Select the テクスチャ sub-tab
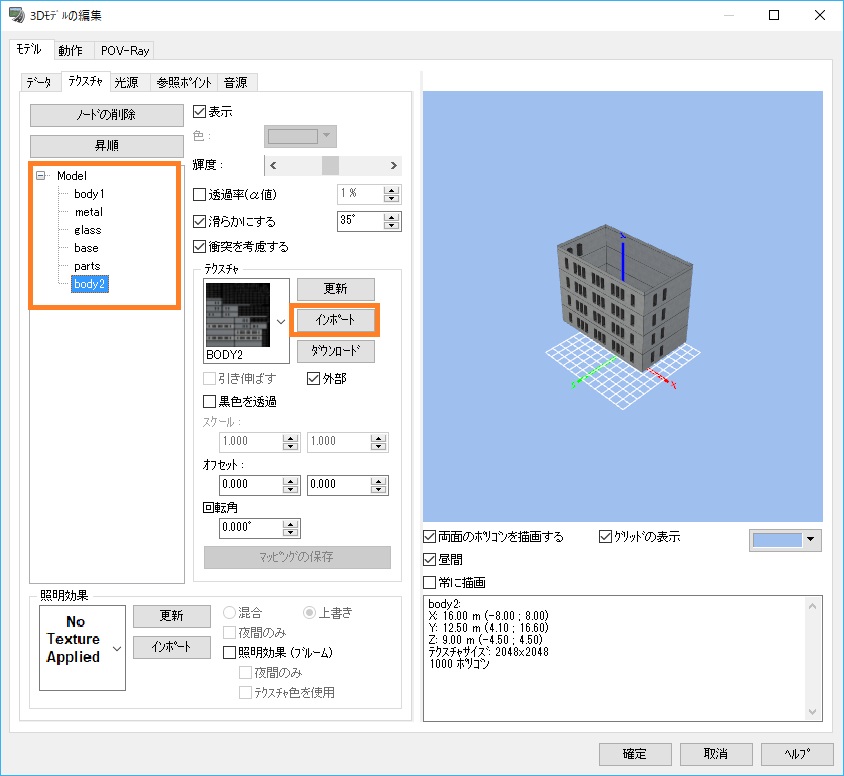The height and width of the screenshot is (776, 844). pos(85,81)
